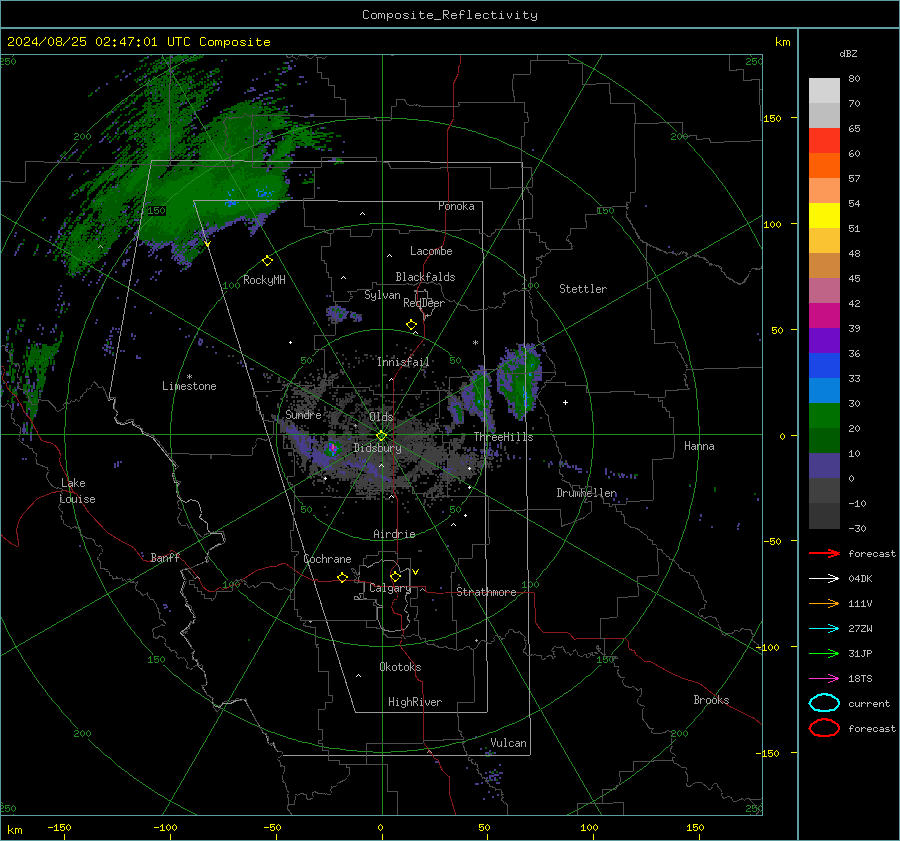The image size is (900, 841).
Task: Click the cyan 27ZW arrow in legend
Action: (824, 629)
